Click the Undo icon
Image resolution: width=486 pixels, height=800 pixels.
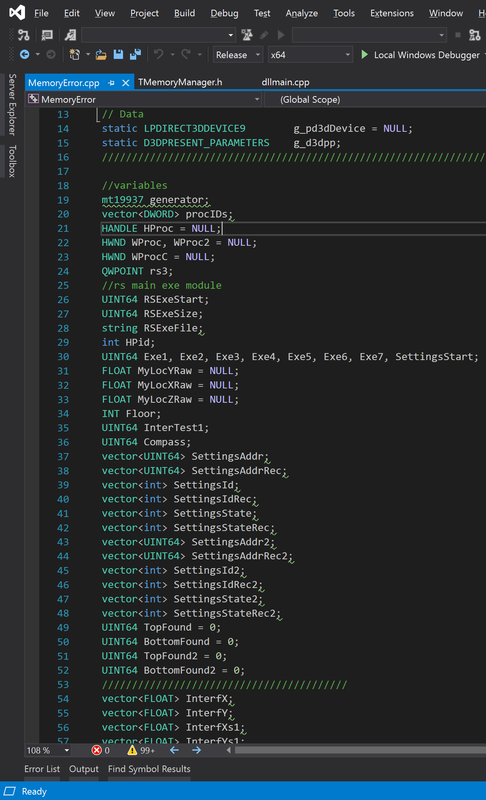[159, 55]
